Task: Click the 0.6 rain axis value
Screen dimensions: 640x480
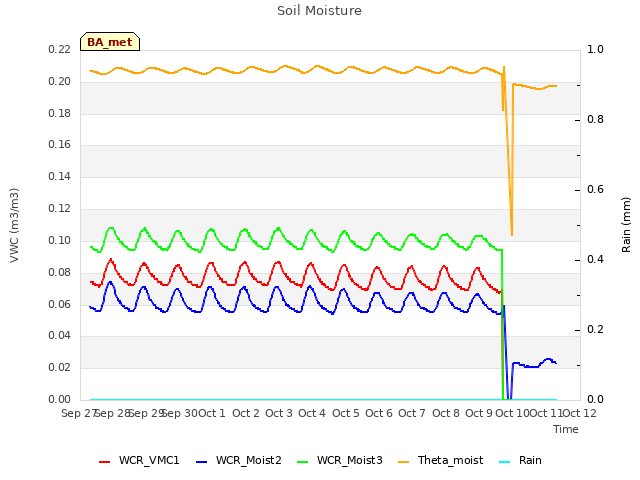Action: point(595,190)
